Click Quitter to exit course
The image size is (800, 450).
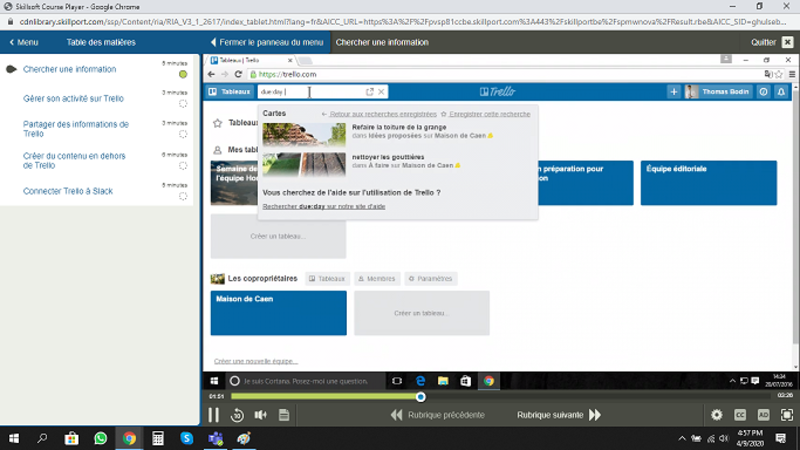point(771,42)
